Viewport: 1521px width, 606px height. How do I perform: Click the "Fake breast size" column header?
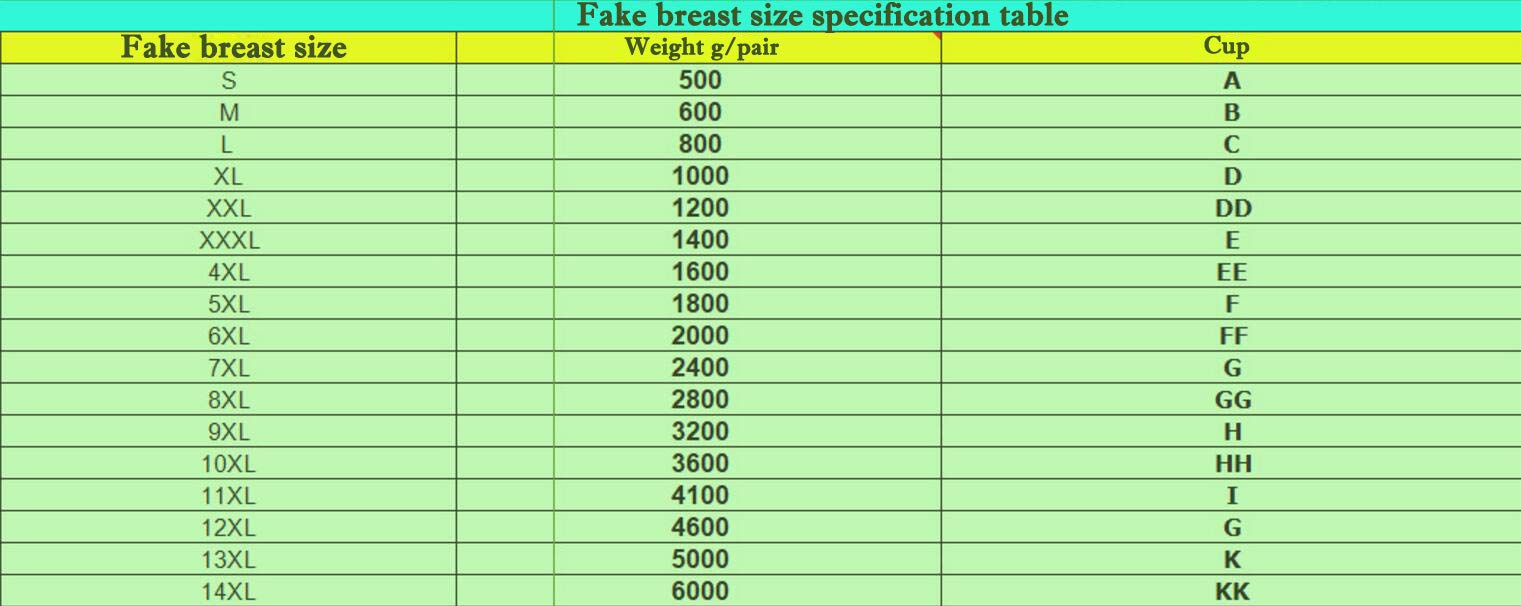(233, 47)
